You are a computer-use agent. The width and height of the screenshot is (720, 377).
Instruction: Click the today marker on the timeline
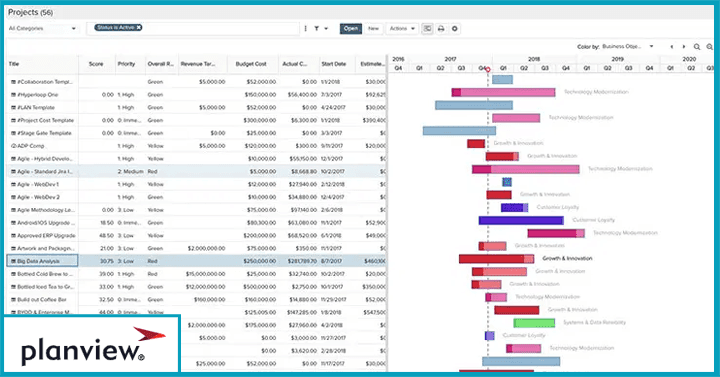pos(488,70)
